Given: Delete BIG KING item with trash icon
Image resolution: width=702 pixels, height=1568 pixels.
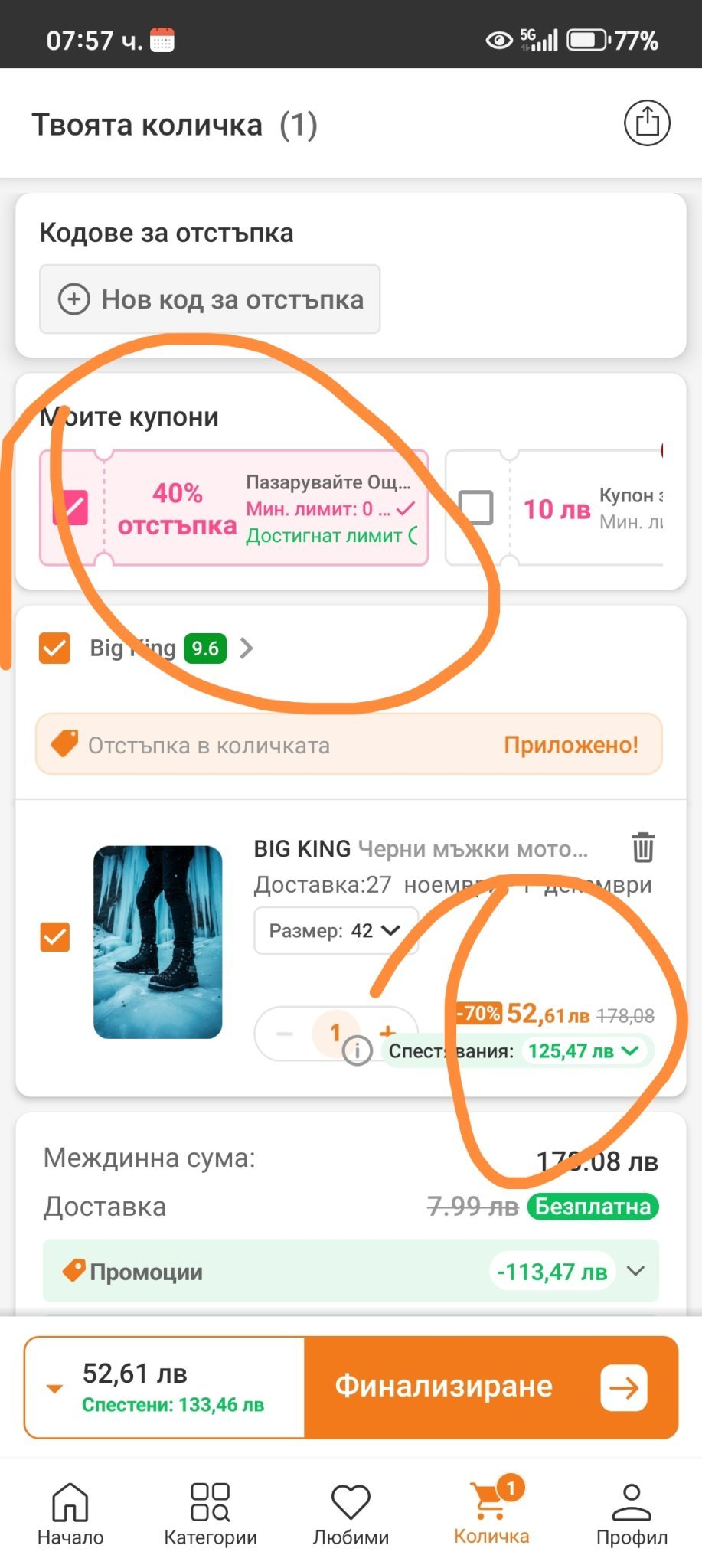Looking at the screenshot, I should pos(643,848).
